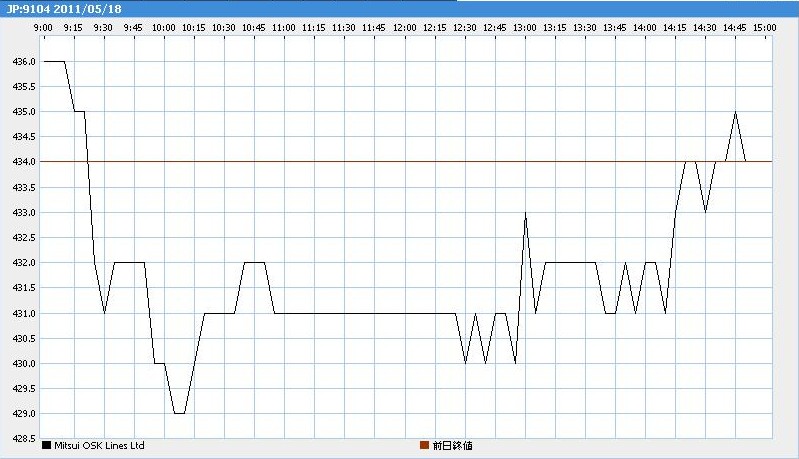Click the 436.0 price axis label
The image size is (799, 459).
pos(24,62)
